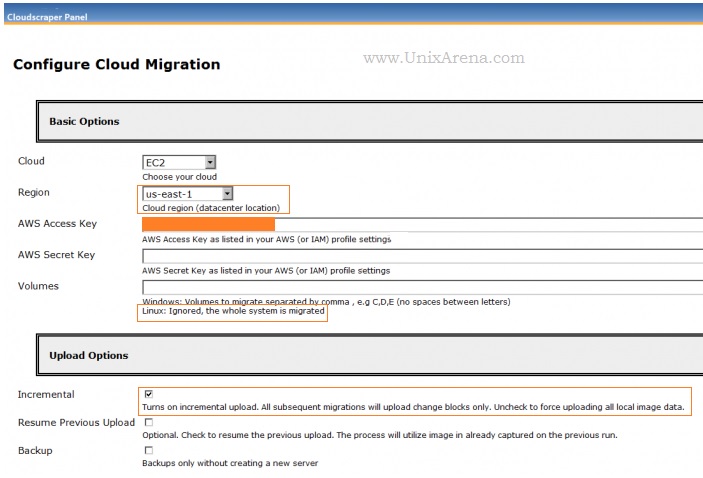This screenshot has width=703, height=478.
Task: Click 'Windows: Volumes to migrate' hint text
Action: [x=326, y=302]
